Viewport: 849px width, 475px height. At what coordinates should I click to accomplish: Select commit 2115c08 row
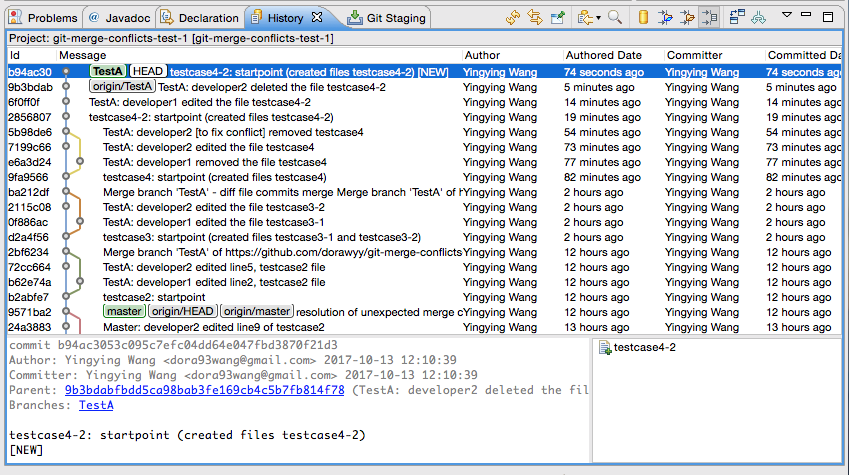pos(424,207)
